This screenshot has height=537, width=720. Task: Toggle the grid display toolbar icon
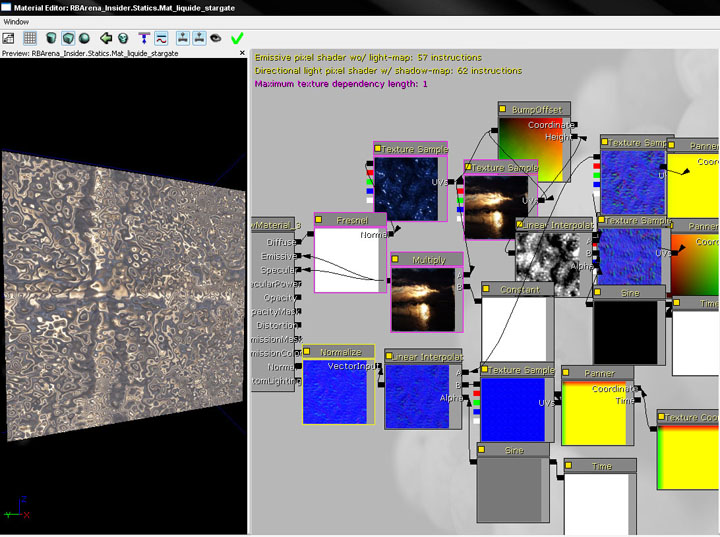coord(30,38)
